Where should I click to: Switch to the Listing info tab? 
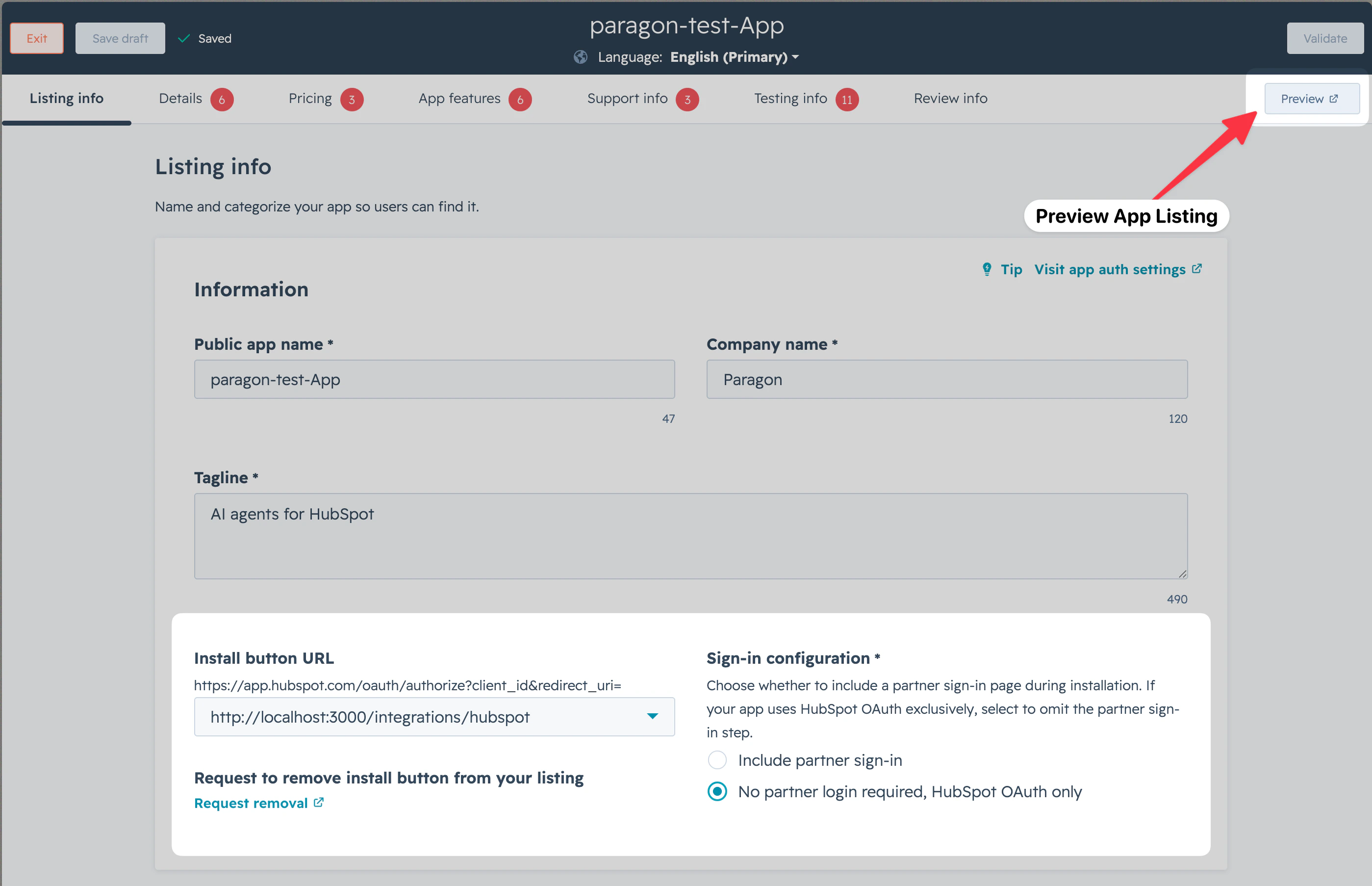coord(67,99)
